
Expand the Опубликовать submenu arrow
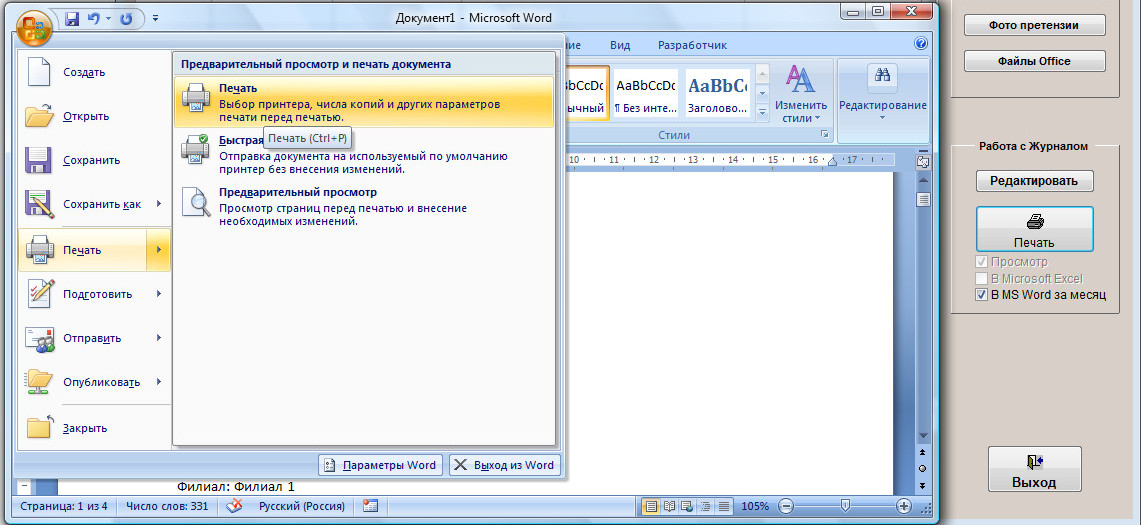[158, 382]
